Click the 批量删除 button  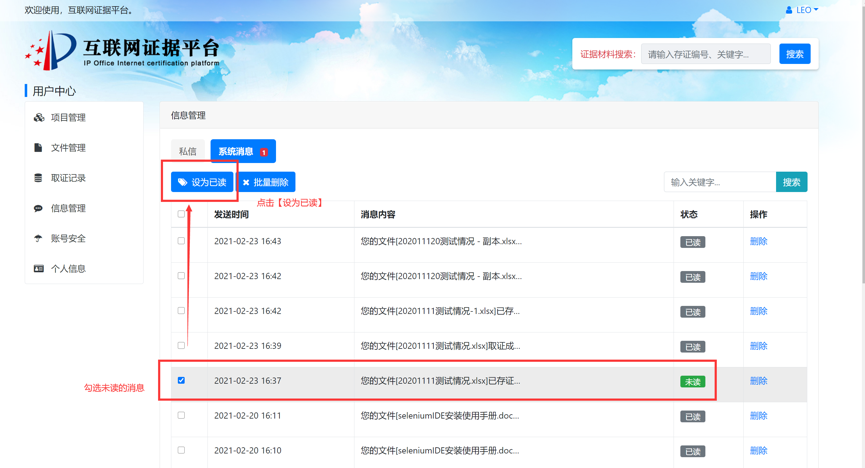point(266,182)
